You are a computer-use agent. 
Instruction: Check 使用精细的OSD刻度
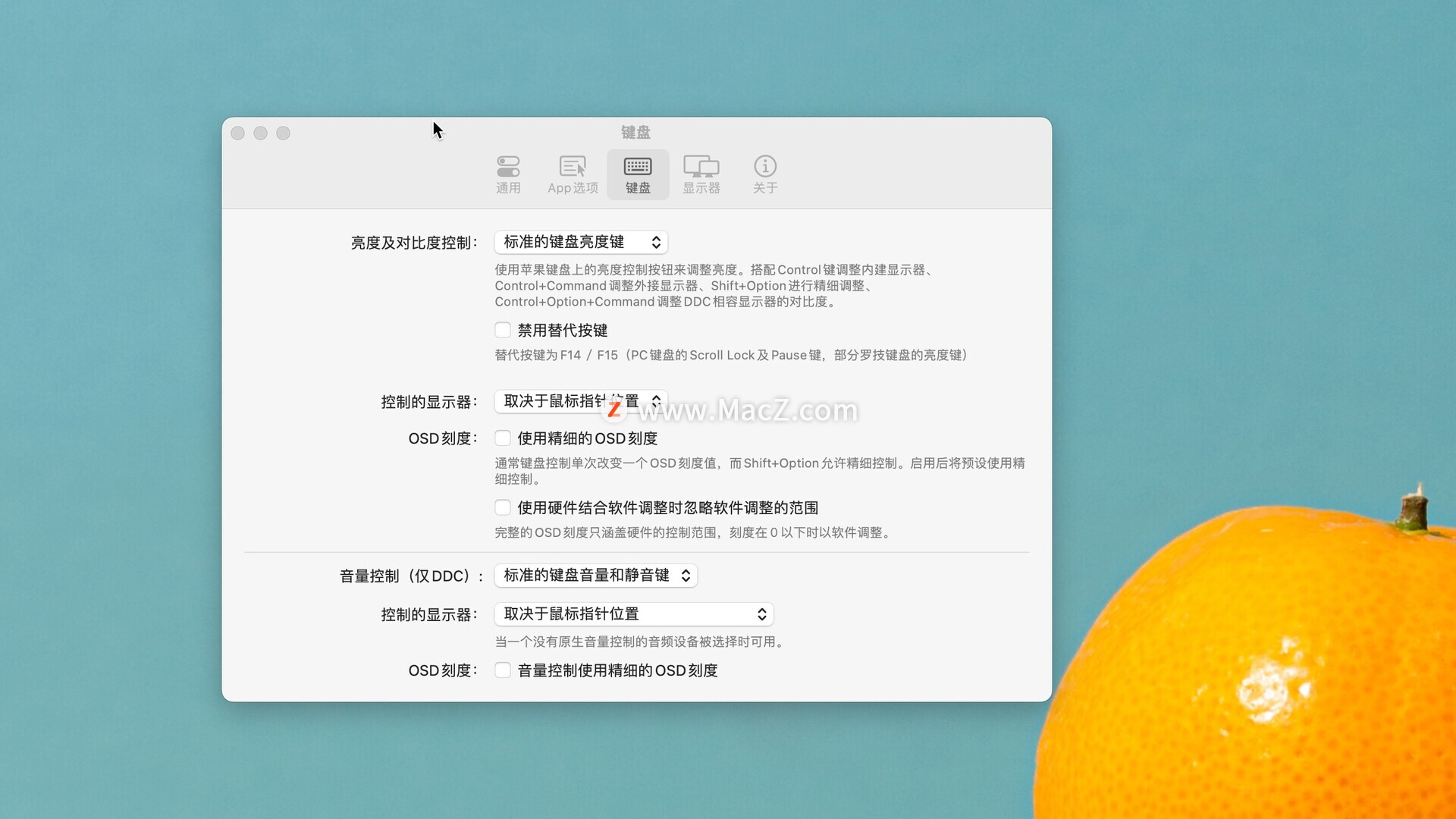pyautogui.click(x=503, y=438)
